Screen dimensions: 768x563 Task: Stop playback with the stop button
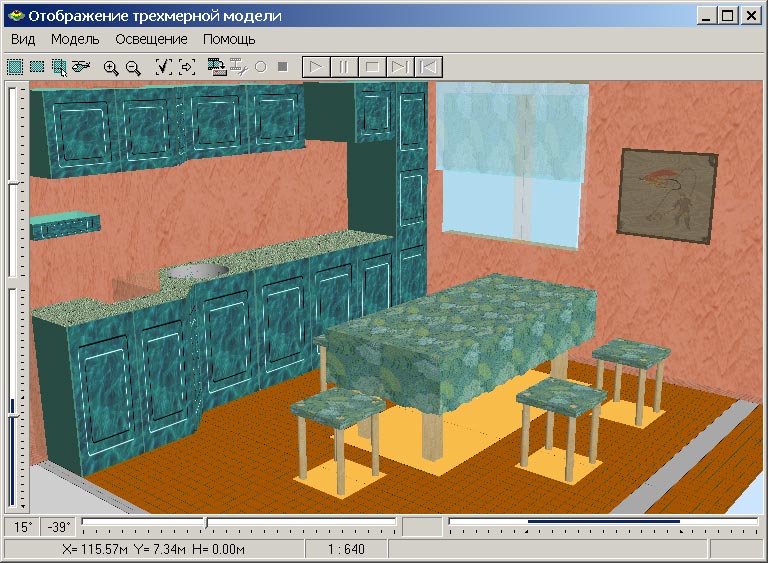[372, 67]
